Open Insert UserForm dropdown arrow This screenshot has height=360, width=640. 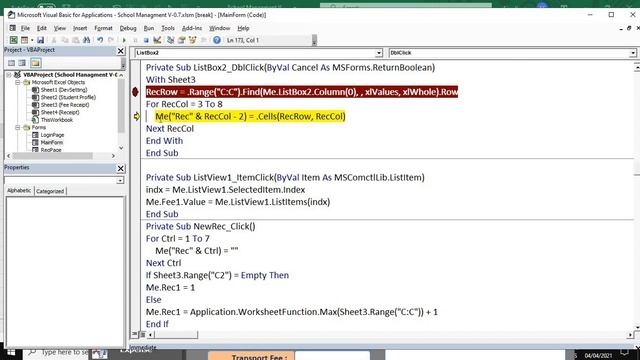tap(32, 40)
